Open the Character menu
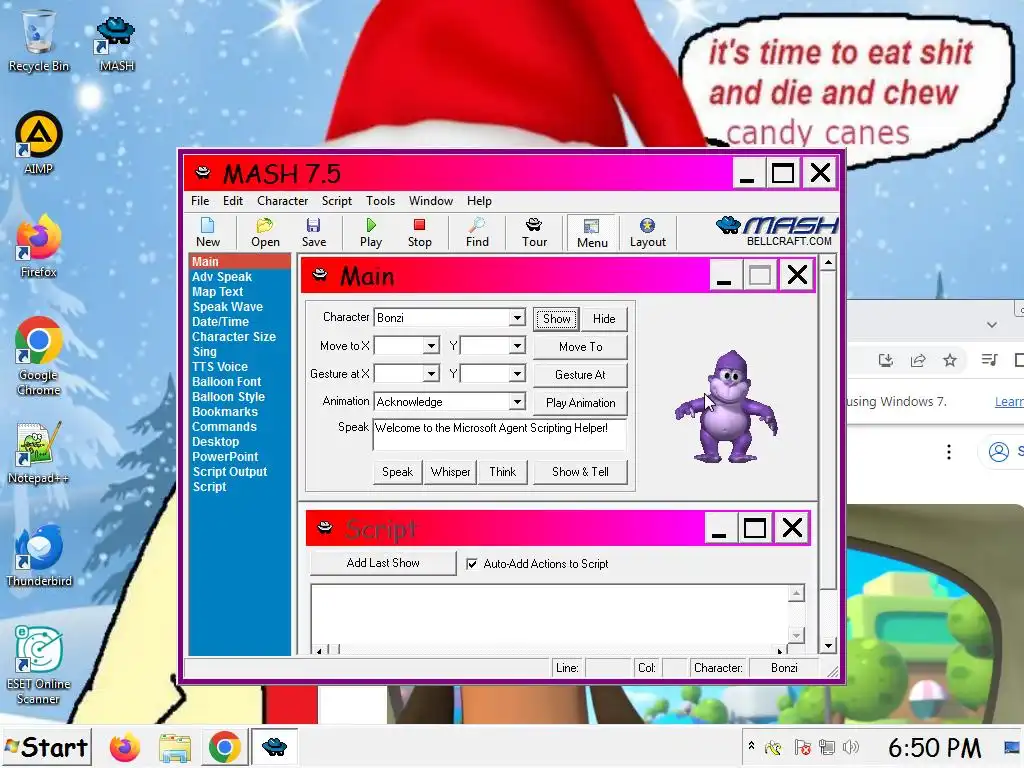 click(x=282, y=201)
